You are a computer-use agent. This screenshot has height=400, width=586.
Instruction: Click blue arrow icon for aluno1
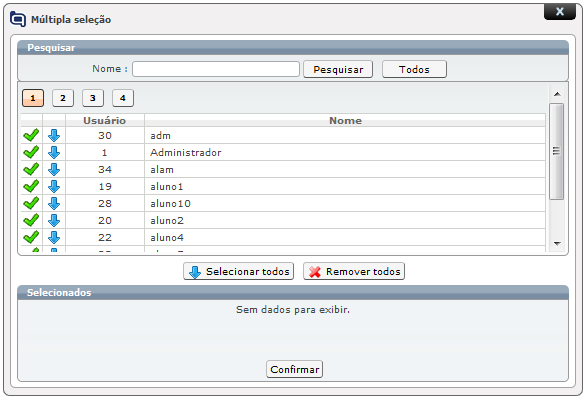coord(54,187)
